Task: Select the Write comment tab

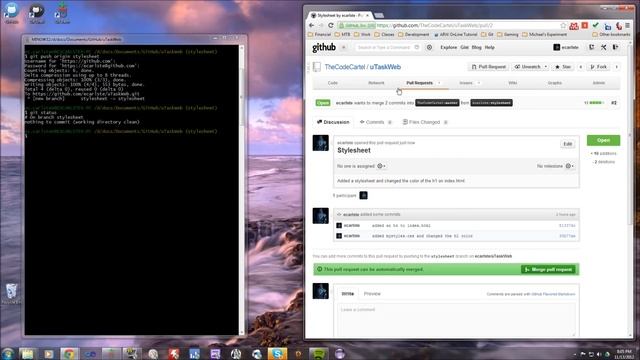Action: pos(348,294)
